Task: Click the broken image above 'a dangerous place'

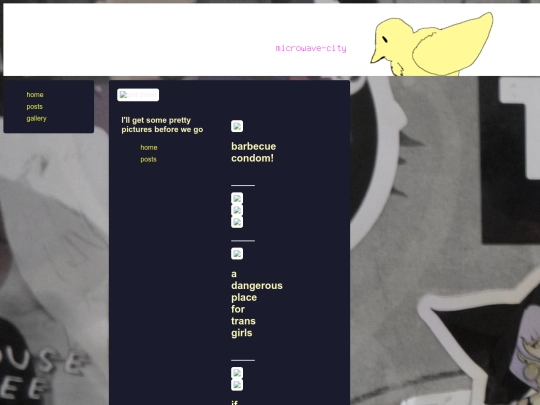Action: [x=237, y=254]
